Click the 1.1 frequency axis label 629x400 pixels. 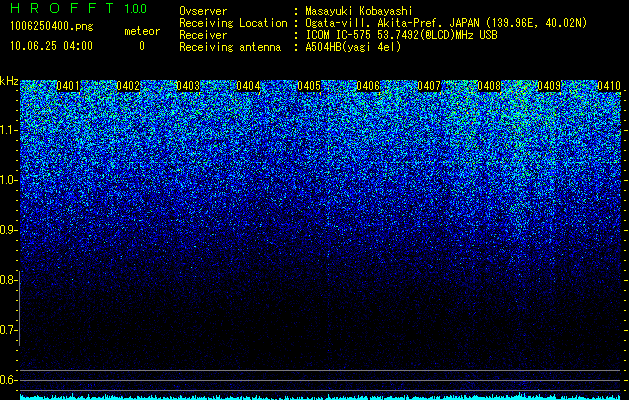point(8,130)
